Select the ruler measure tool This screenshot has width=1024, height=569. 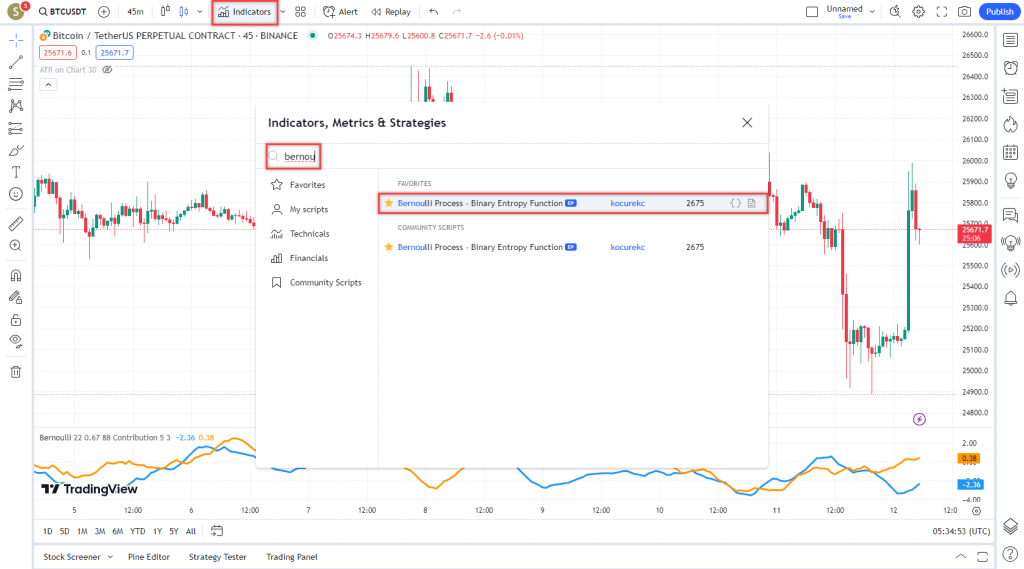click(x=16, y=223)
